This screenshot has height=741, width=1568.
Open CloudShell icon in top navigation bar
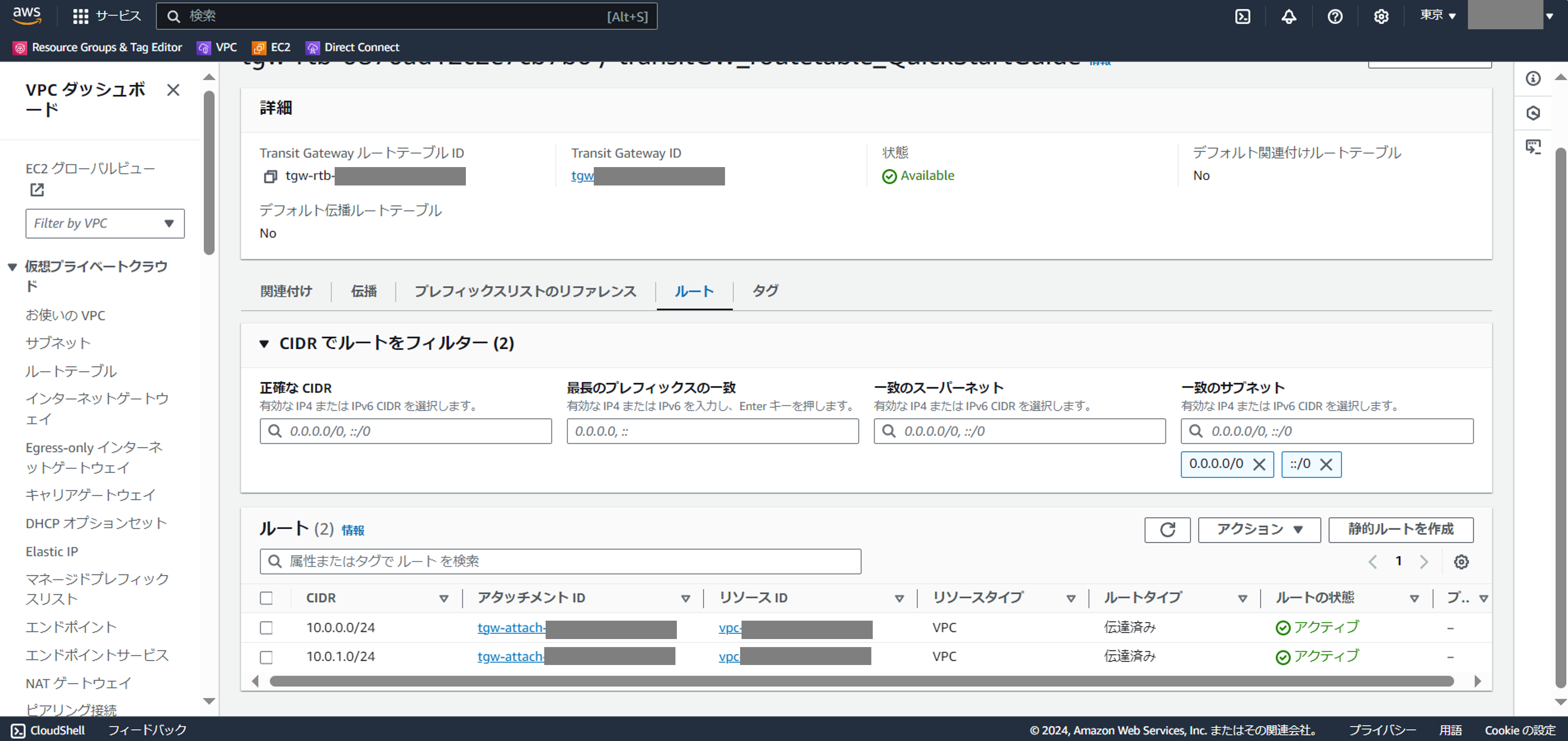pos(1242,17)
